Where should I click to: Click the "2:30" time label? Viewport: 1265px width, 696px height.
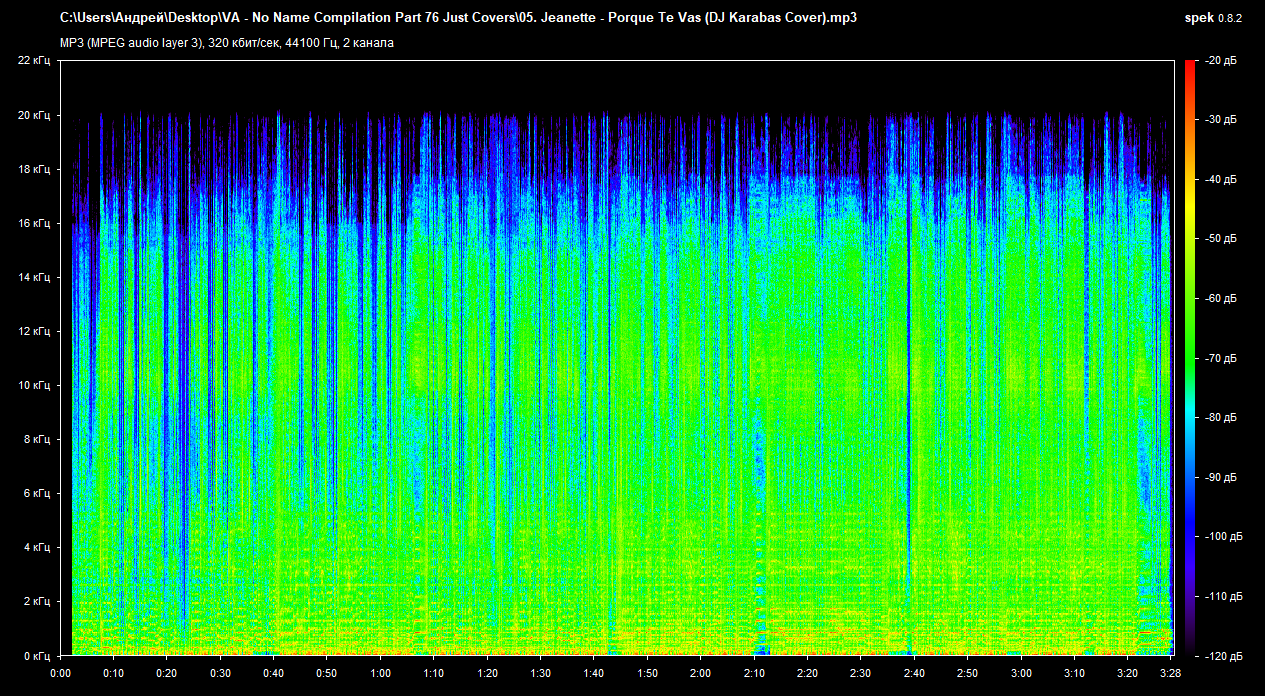coord(862,673)
